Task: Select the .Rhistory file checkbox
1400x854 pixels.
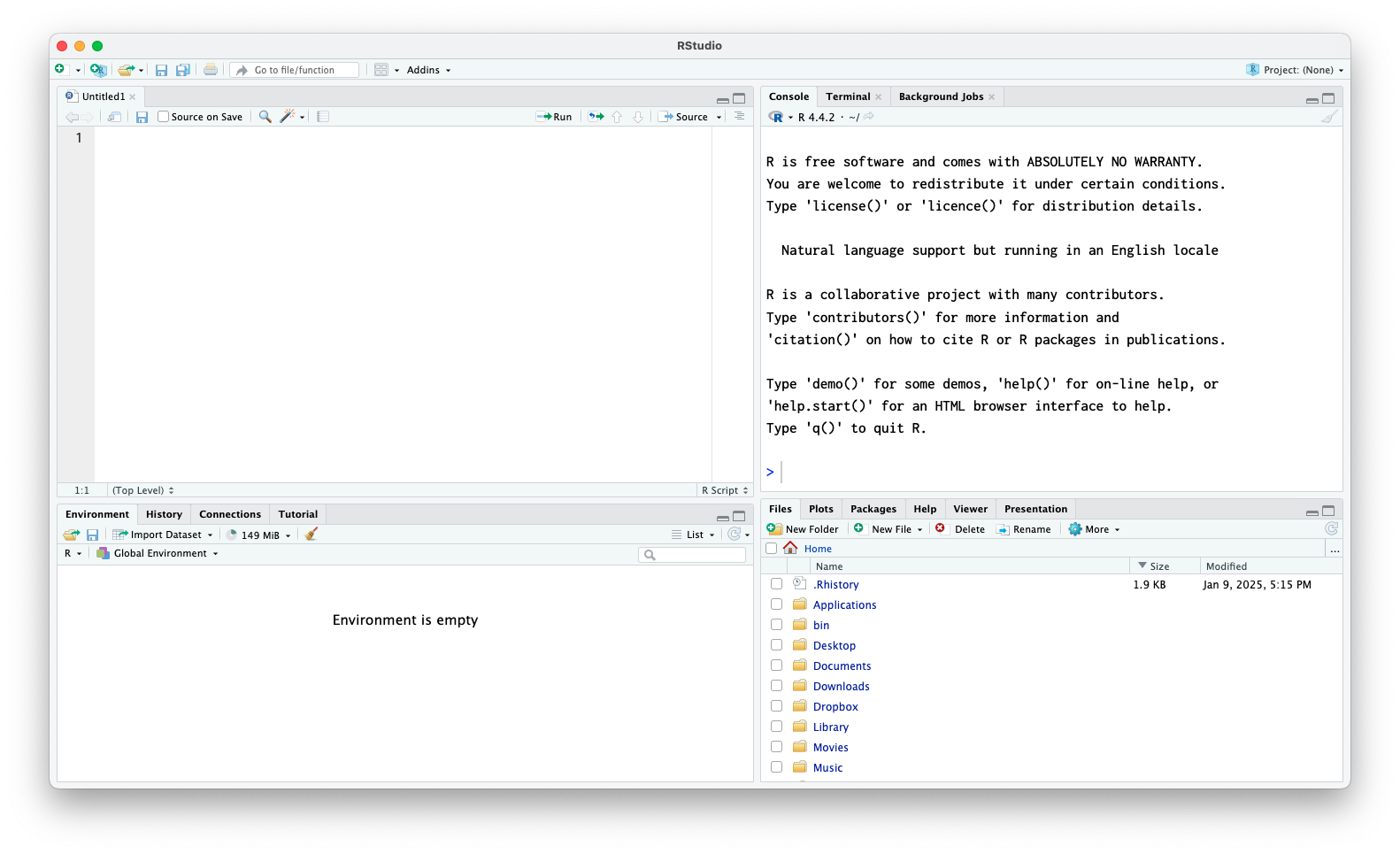Action: [x=776, y=584]
